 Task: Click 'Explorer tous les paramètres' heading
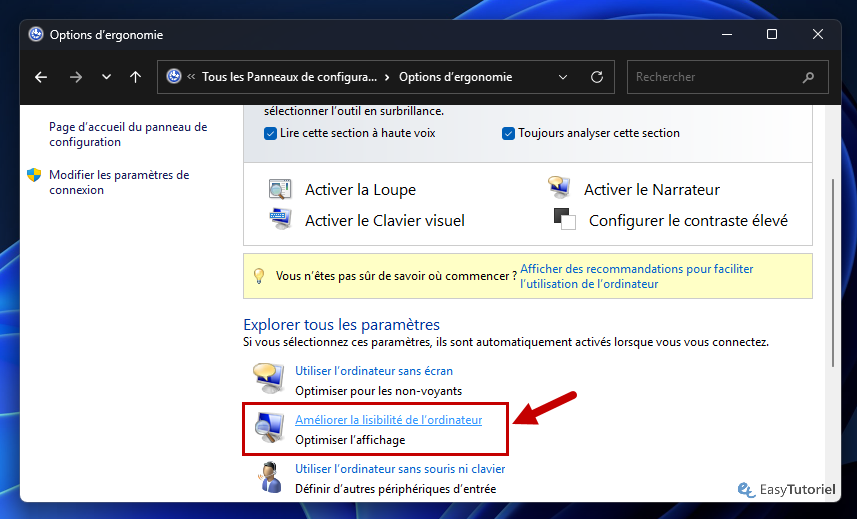pyautogui.click(x=341, y=325)
